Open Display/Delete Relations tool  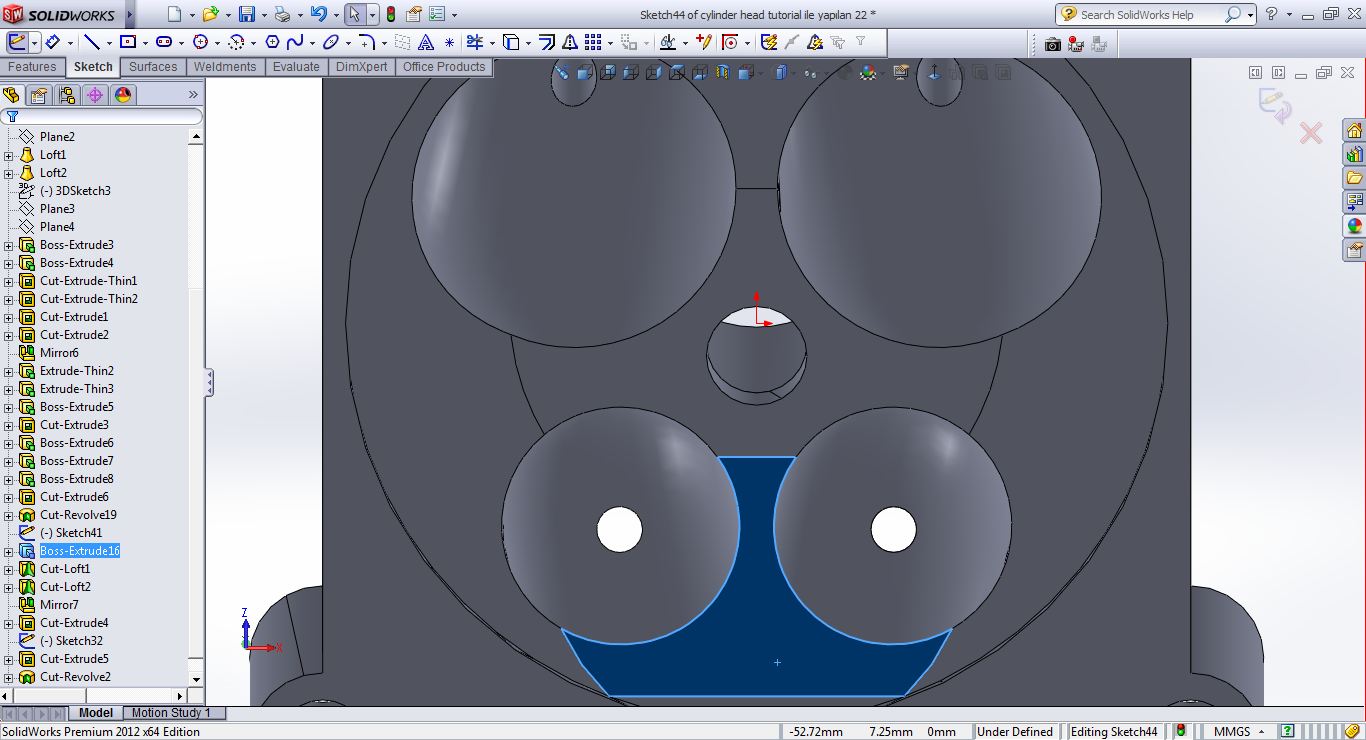click(x=668, y=42)
